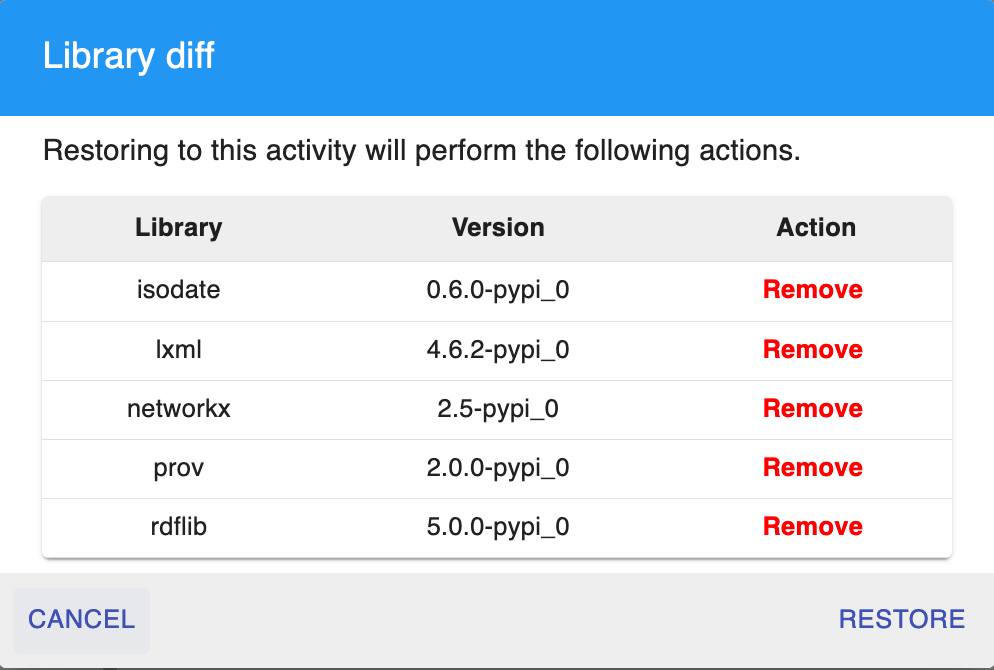Click the Remove action for lxml
Screen dimensions: 994x670
click(x=812, y=349)
